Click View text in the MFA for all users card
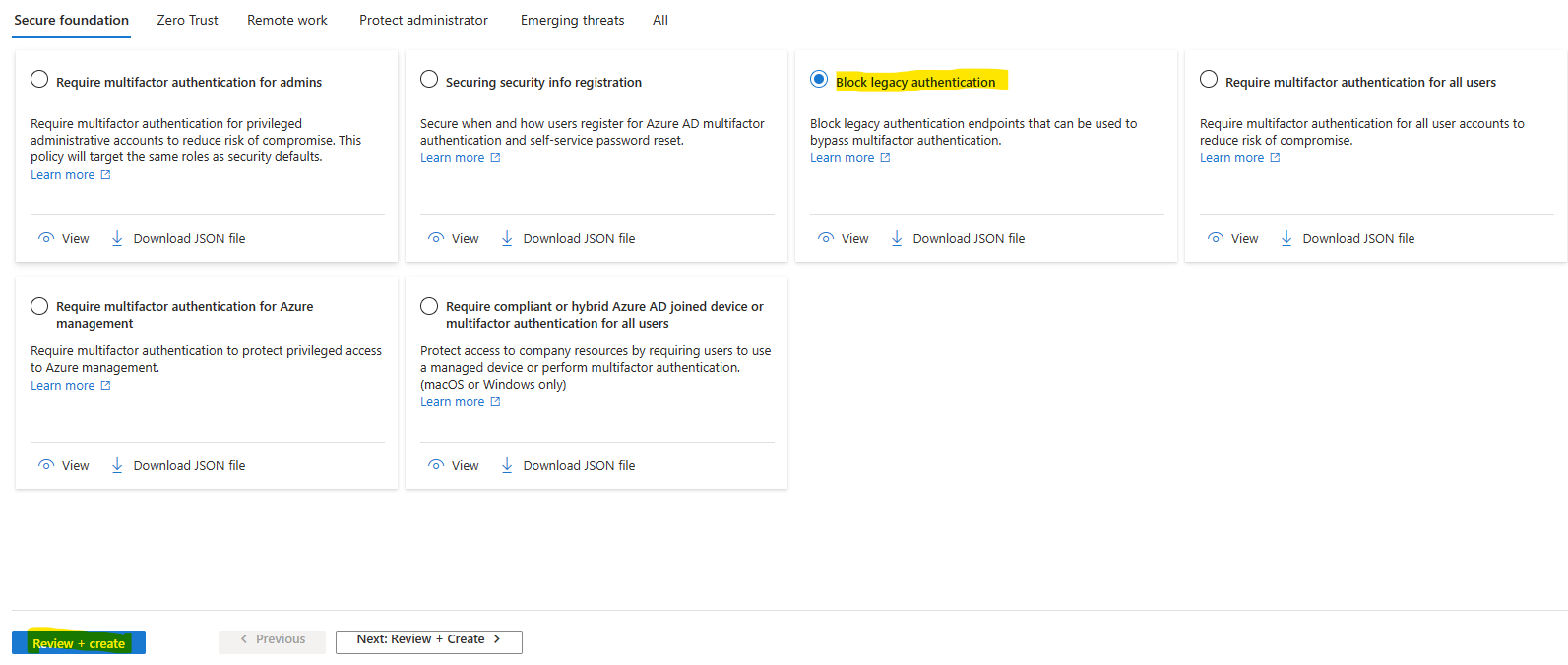Viewport: 1568px width, 665px height. point(1245,239)
